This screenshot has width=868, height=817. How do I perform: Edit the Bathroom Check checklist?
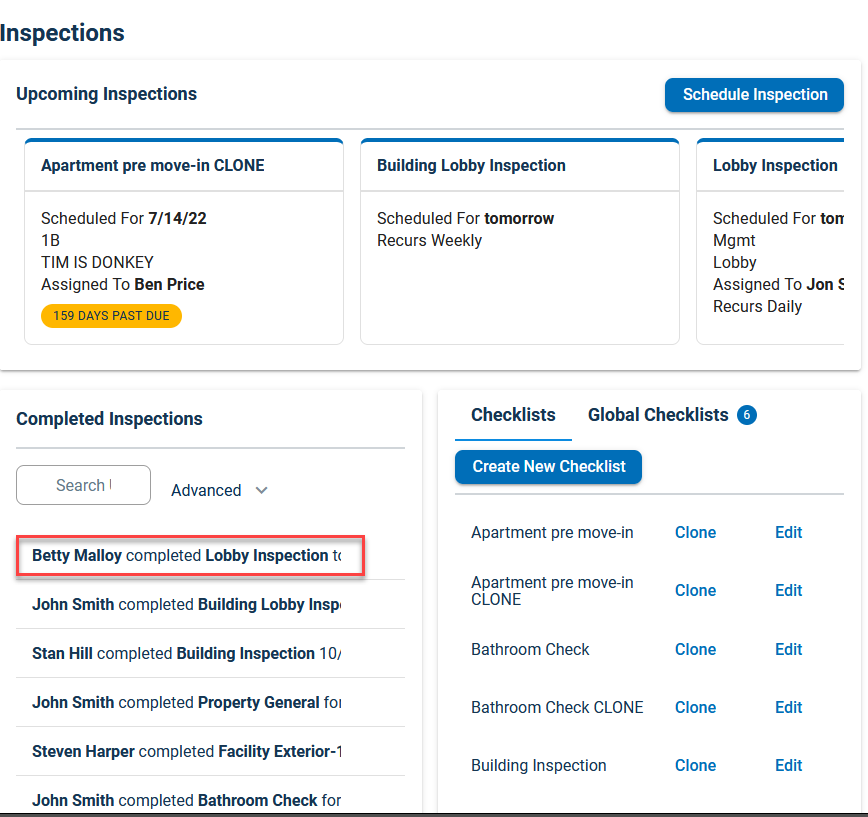(x=788, y=649)
